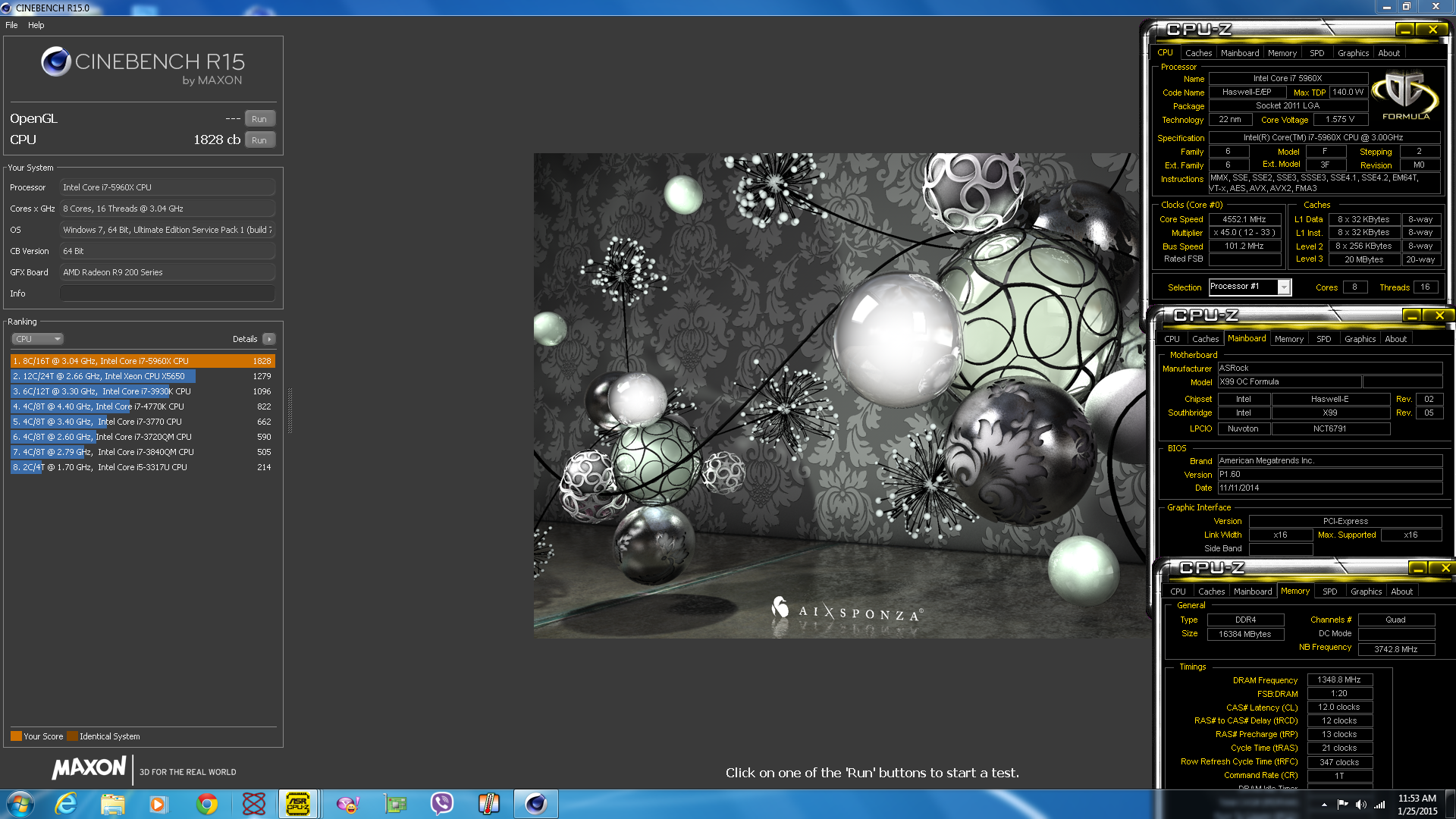
Task: Select ranking row Core i7-3930K
Action: pyautogui.click(x=143, y=391)
